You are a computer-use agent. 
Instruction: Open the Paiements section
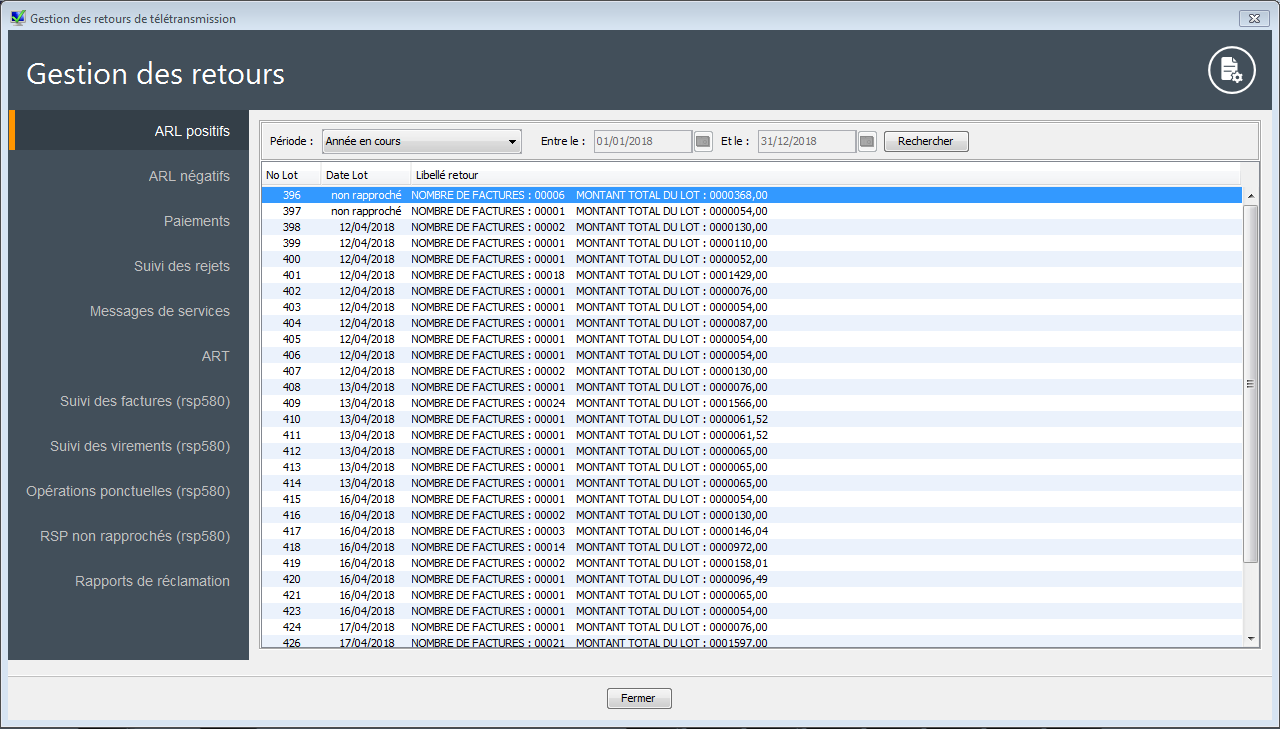point(196,221)
